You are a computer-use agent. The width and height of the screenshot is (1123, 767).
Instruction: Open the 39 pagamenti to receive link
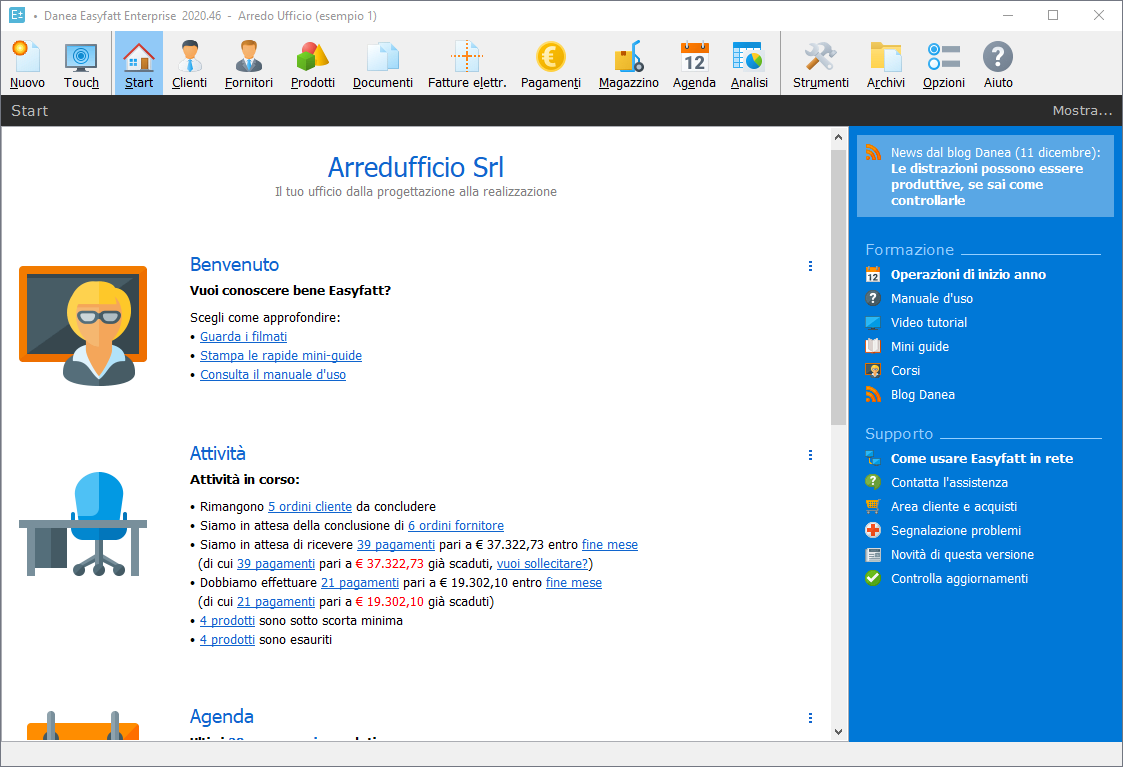coord(396,544)
